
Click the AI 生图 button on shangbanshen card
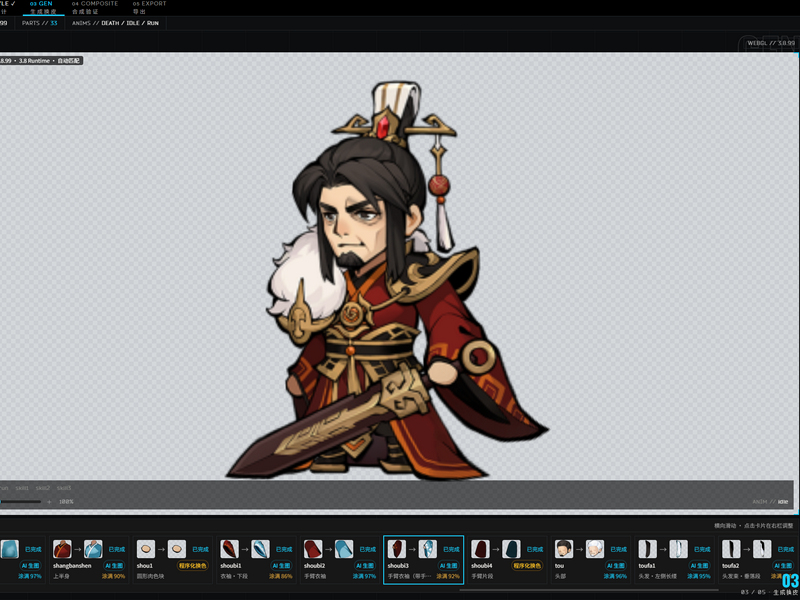114,566
